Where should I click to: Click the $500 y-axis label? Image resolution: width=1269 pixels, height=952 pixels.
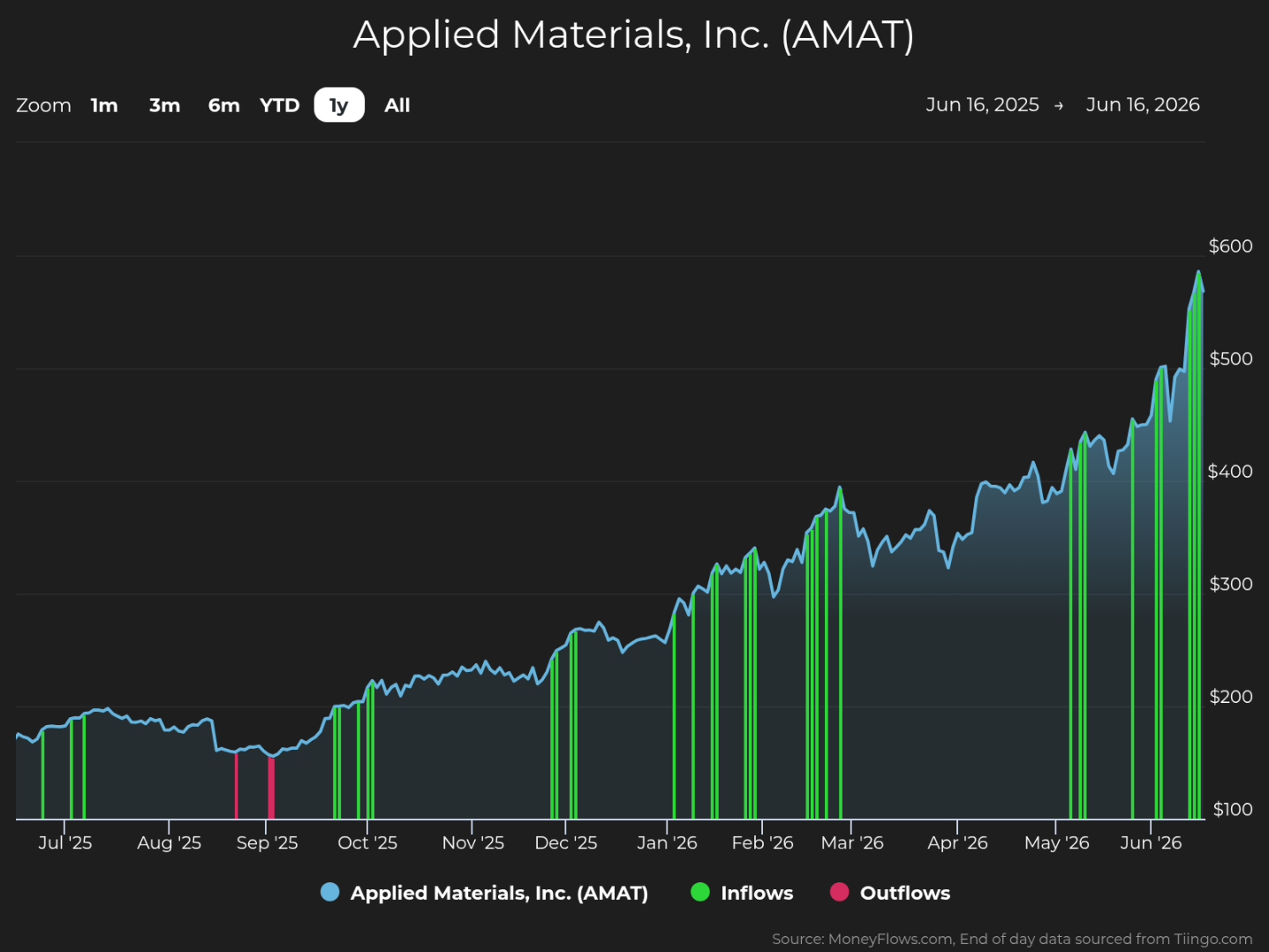coord(1230,359)
